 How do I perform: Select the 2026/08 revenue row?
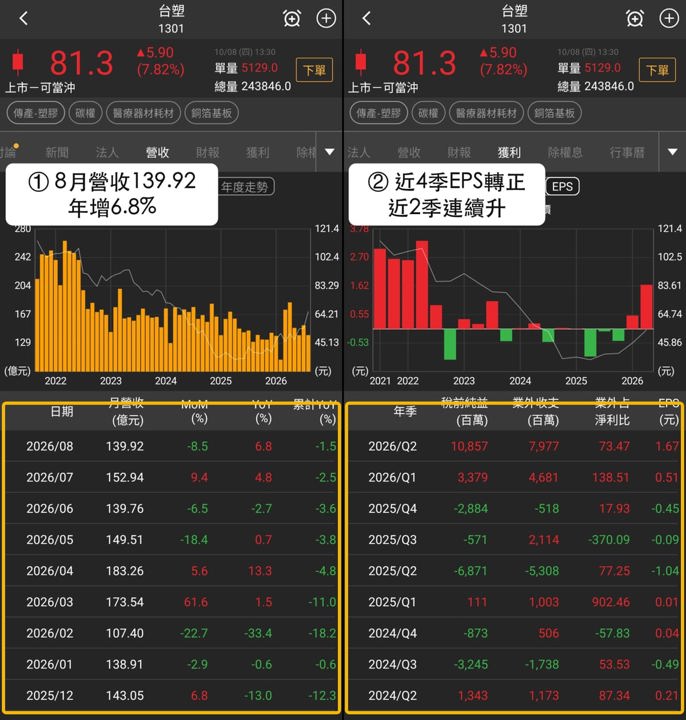(172, 446)
